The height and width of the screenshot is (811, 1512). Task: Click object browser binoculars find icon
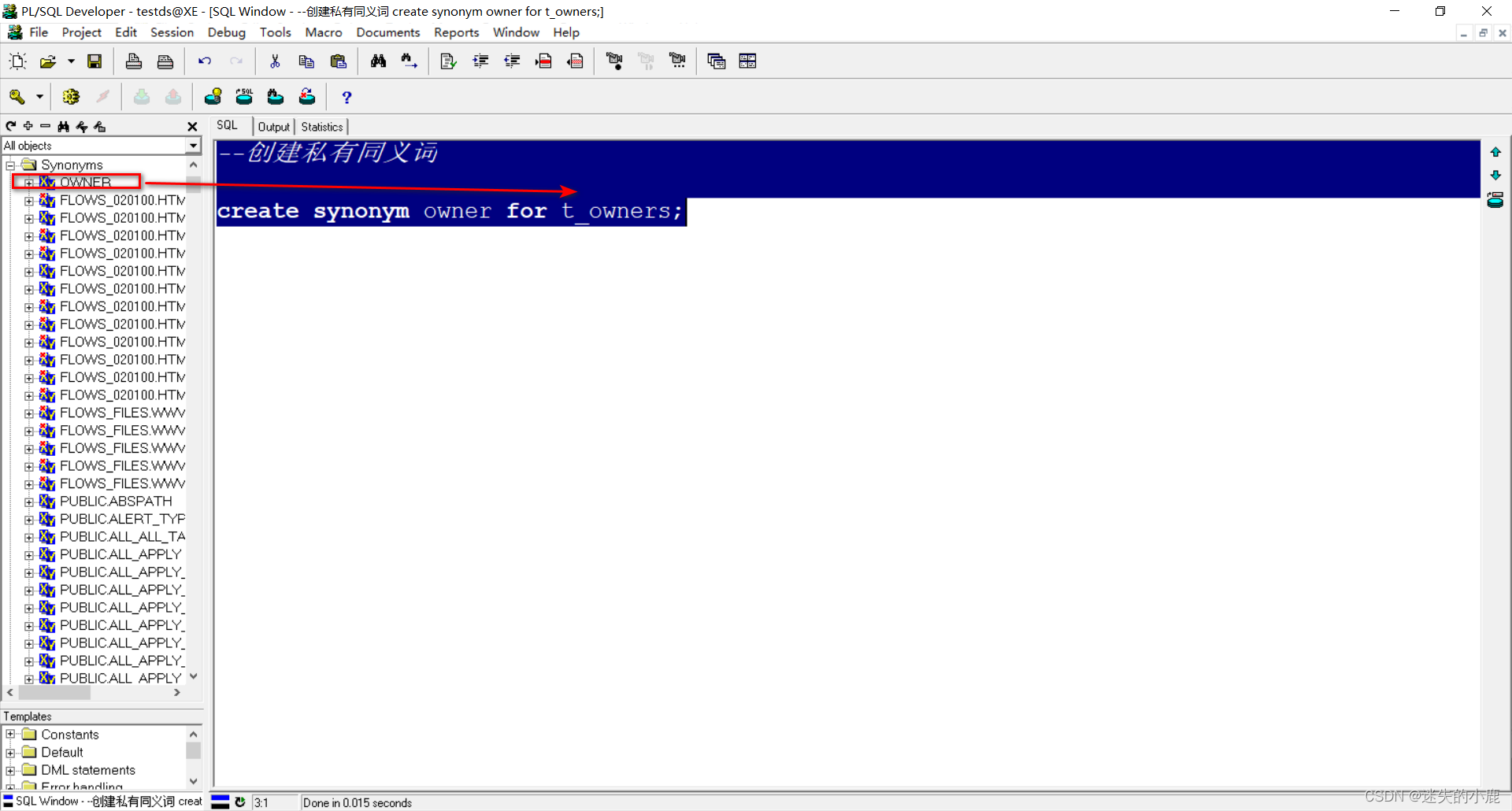click(x=64, y=126)
